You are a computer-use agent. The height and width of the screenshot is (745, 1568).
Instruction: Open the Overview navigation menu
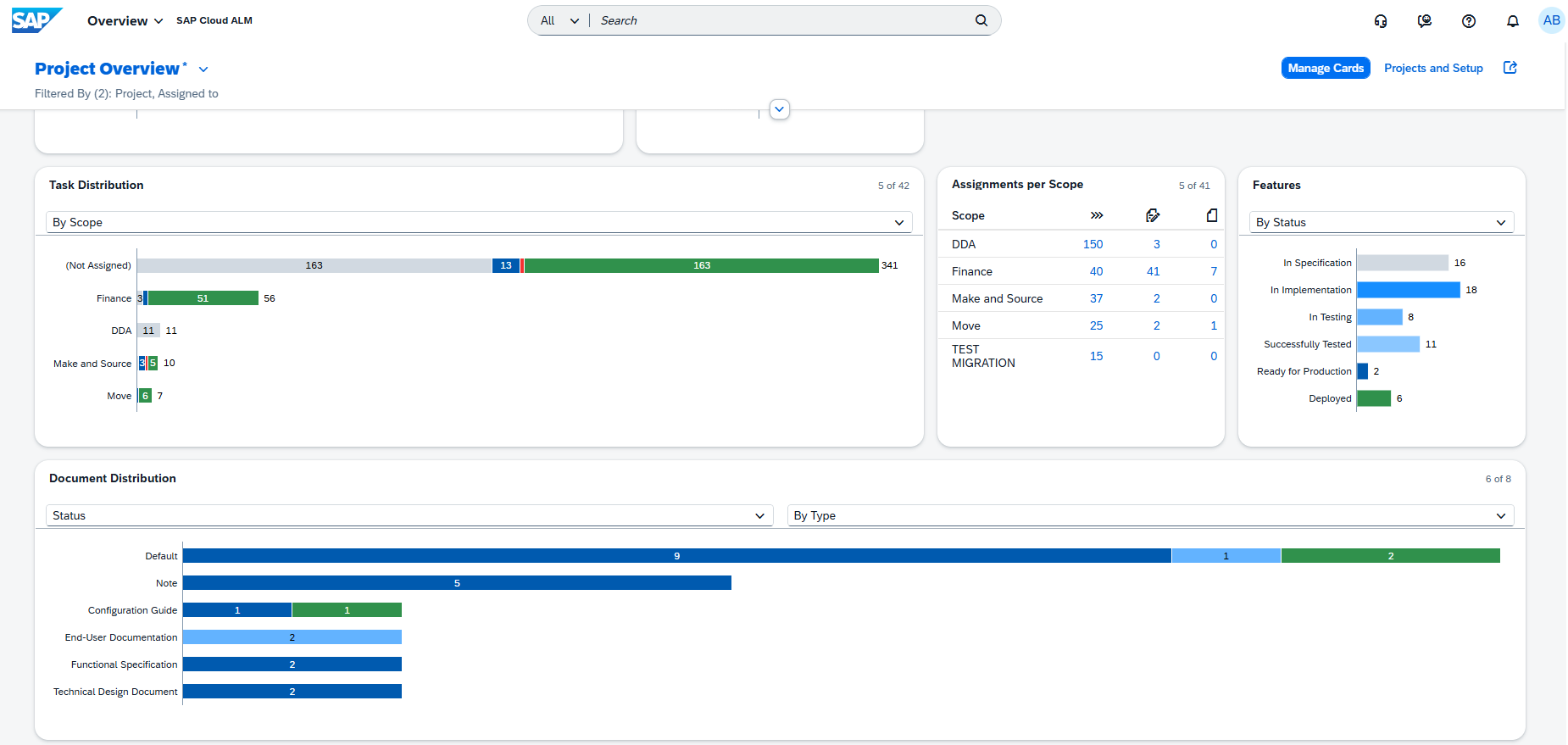click(125, 20)
